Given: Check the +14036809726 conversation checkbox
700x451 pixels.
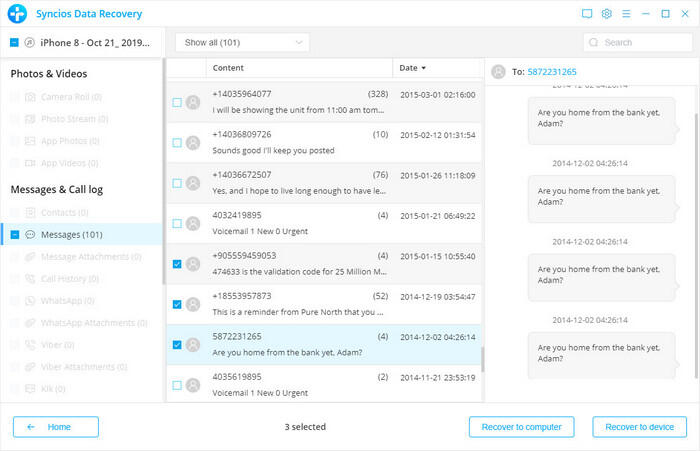Looking at the screenshot, I should (177, 142).
